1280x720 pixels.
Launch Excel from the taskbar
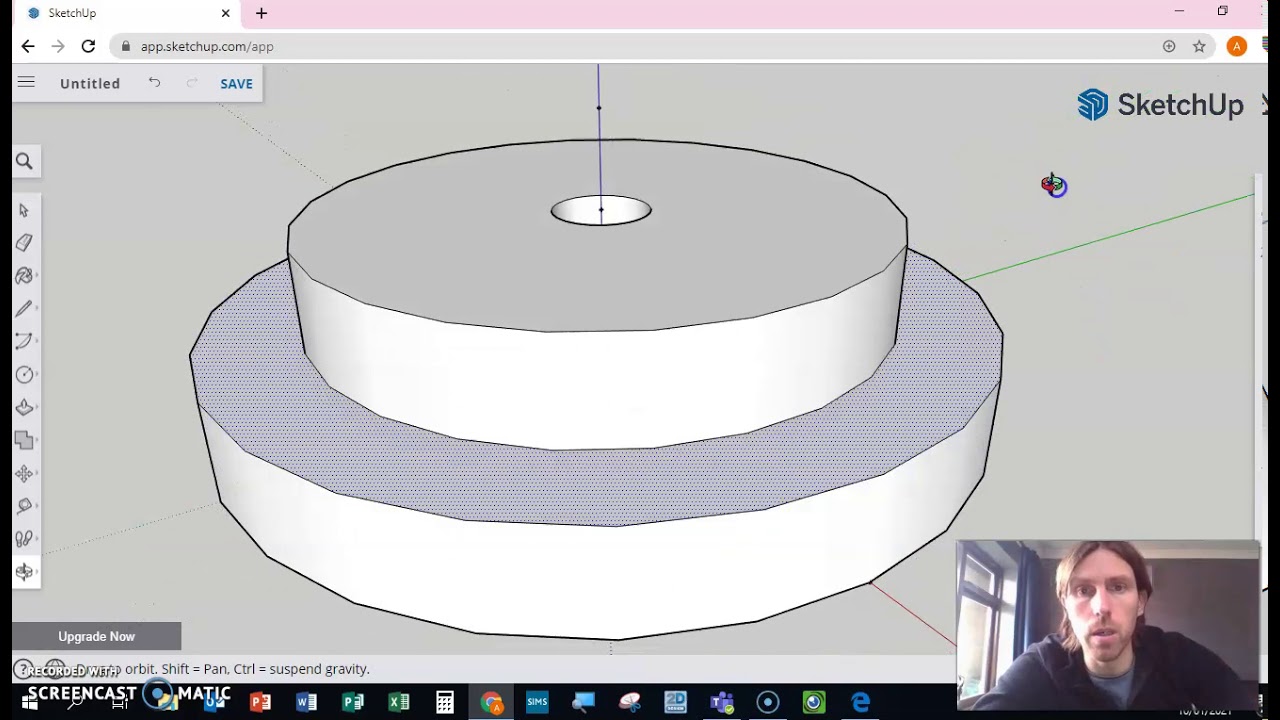399,702
